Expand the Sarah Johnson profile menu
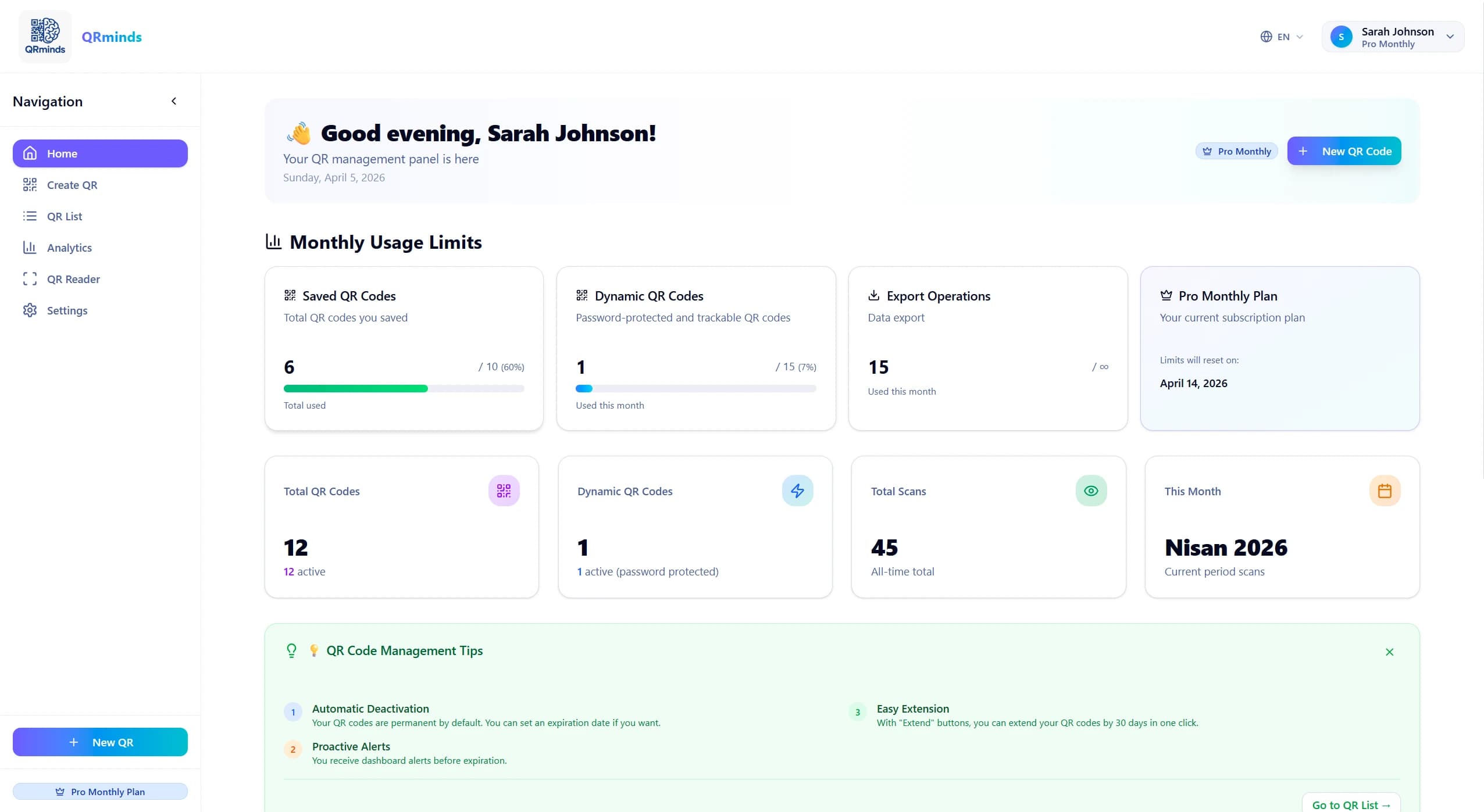This screenshot has height=812, width=1484. tap(1392, 36)
